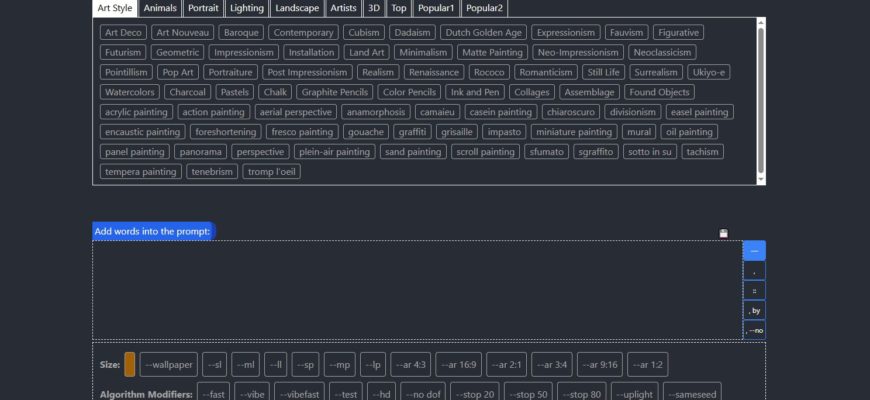Open the Lighting tab
Viewport: 870px width, 400px height.
(247, 8)
